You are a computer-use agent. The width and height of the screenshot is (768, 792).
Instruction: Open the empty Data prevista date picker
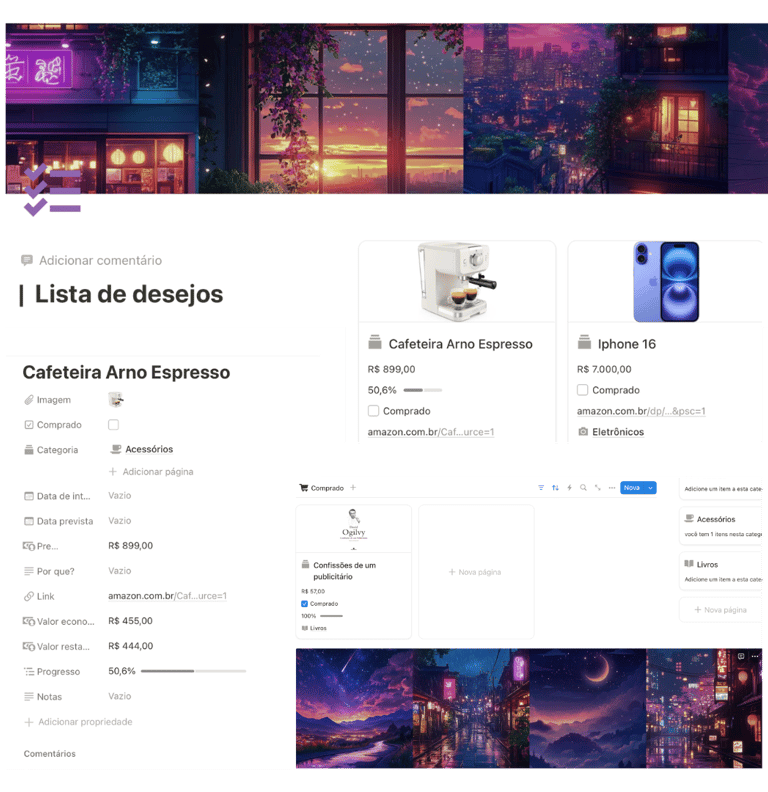coord(120,521)
